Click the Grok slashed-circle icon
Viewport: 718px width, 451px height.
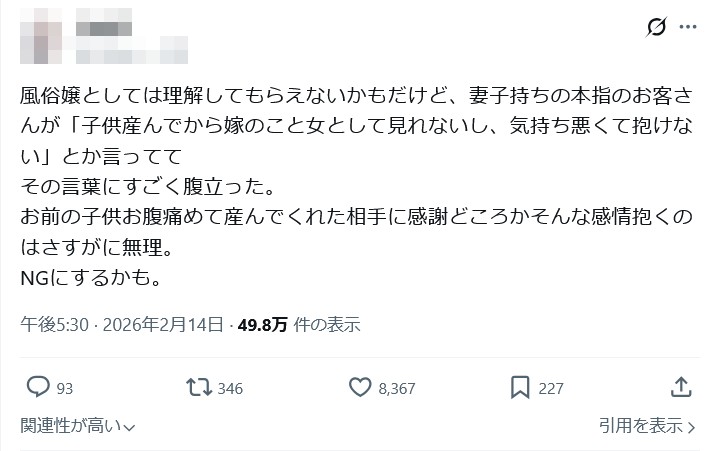click(x=657, y=27)
